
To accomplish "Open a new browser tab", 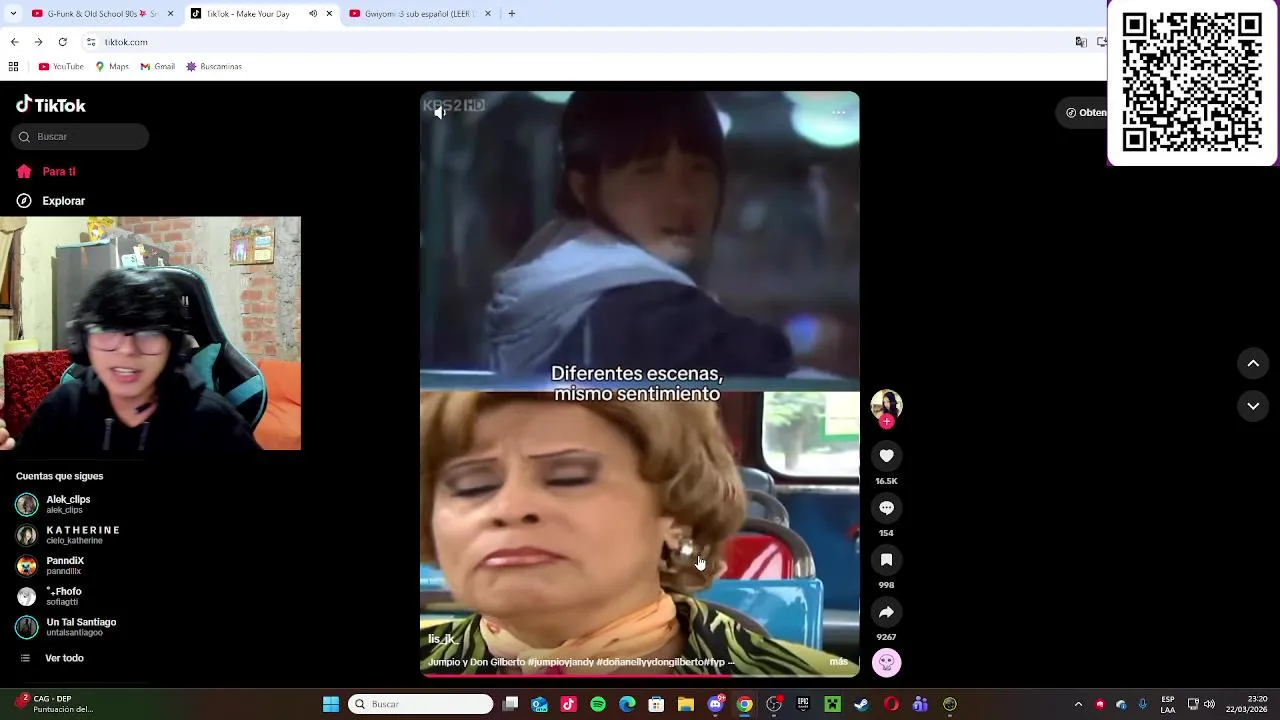I will point(511,14).
